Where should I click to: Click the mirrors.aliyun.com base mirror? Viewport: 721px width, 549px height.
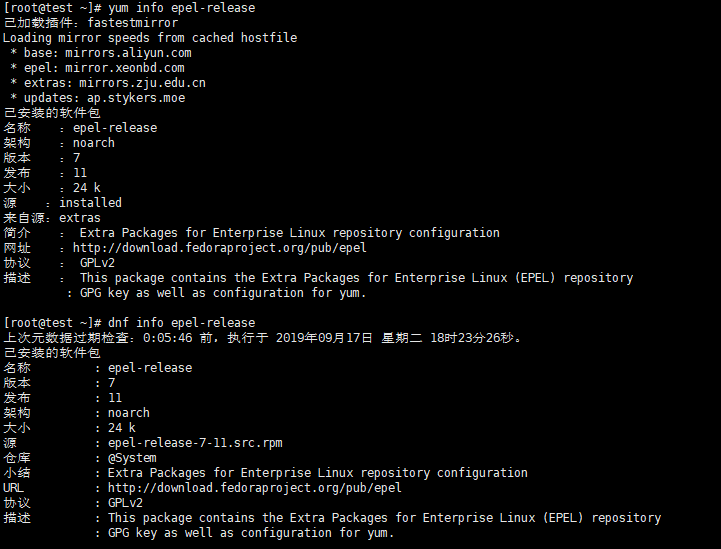[128, 53]
